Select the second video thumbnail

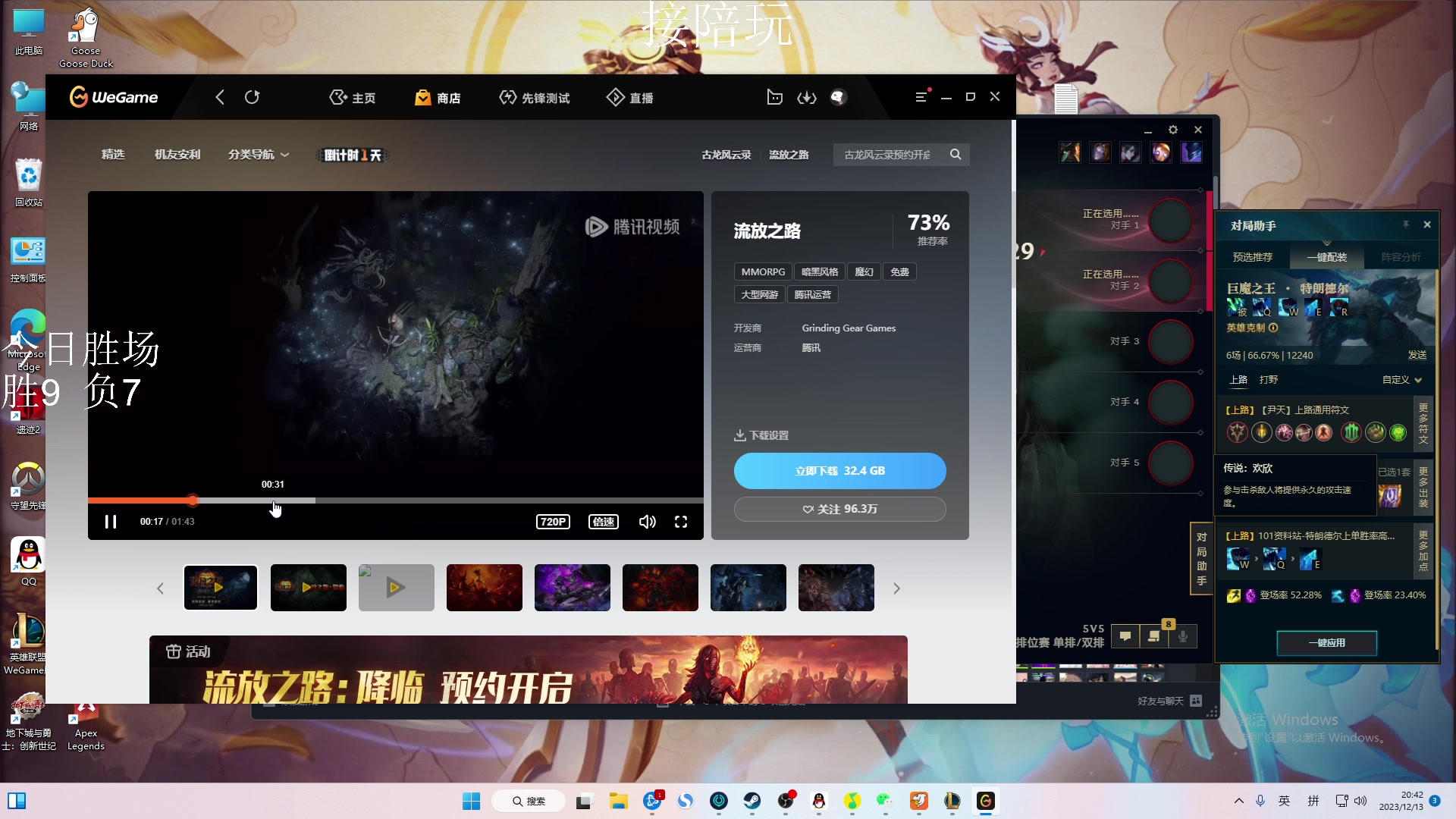click(309, 588)
